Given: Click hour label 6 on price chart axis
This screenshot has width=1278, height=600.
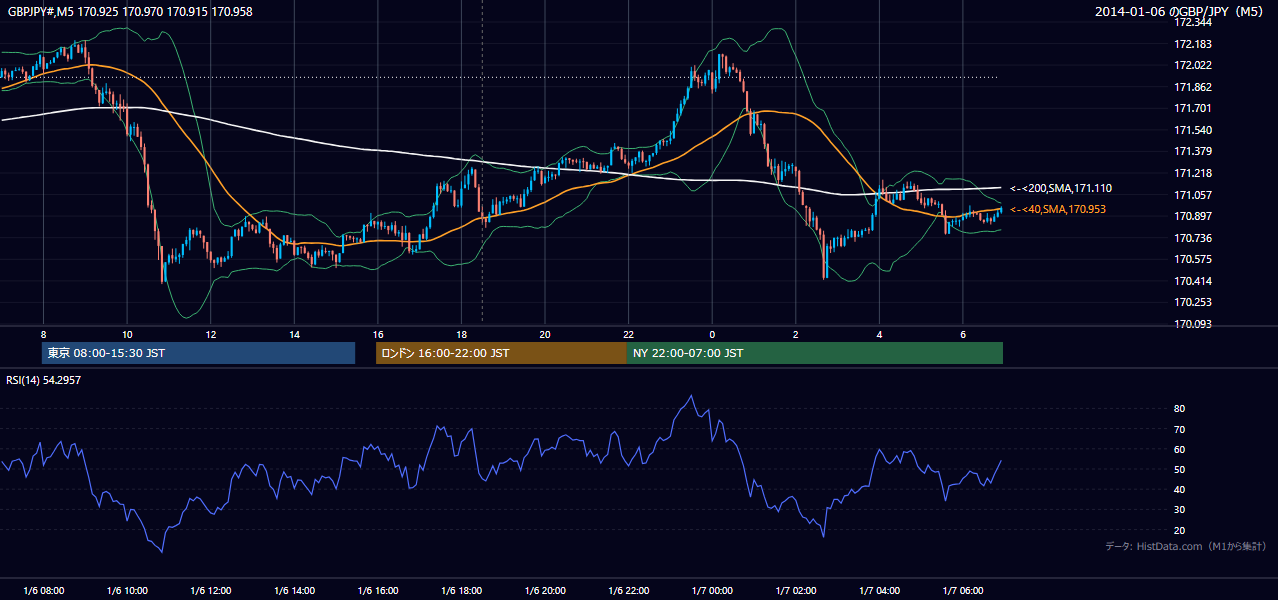Looking at the screenshot, I should click(x=962, y=334).
